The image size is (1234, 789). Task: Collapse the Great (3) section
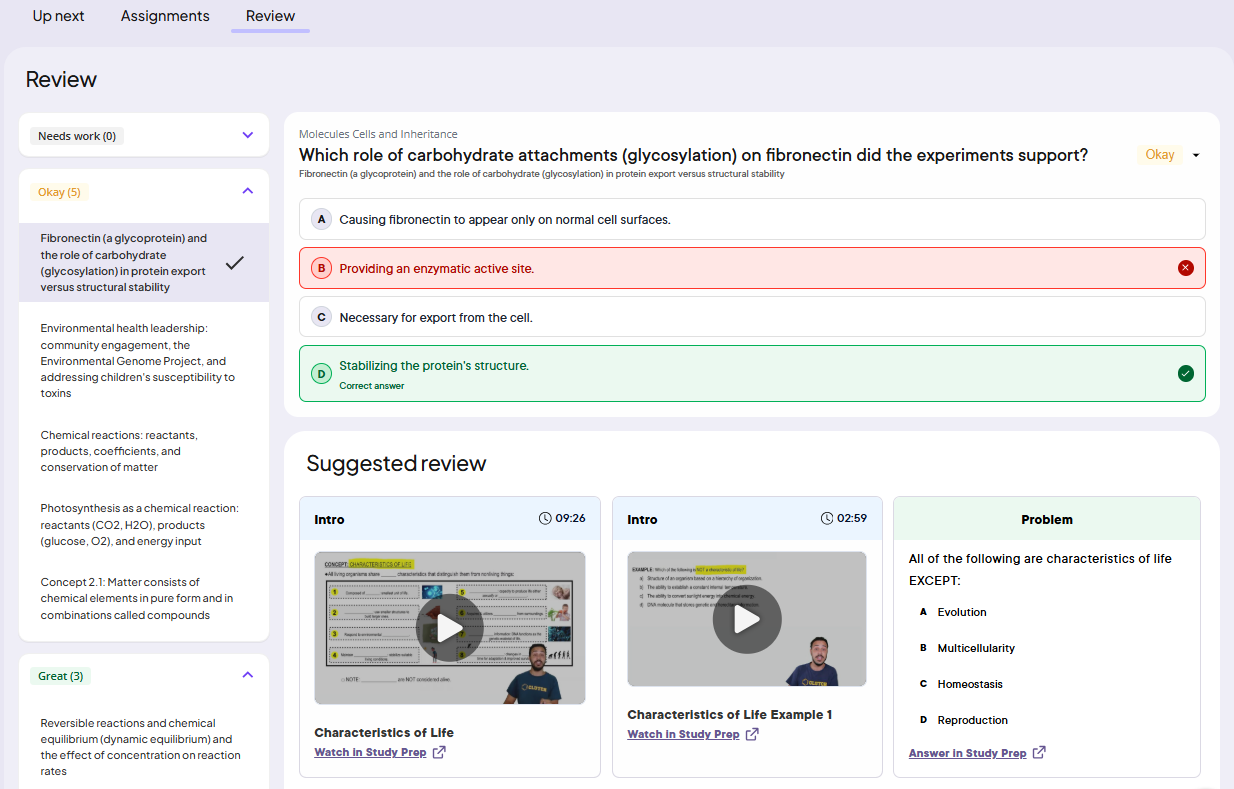(x=248, y=675)
